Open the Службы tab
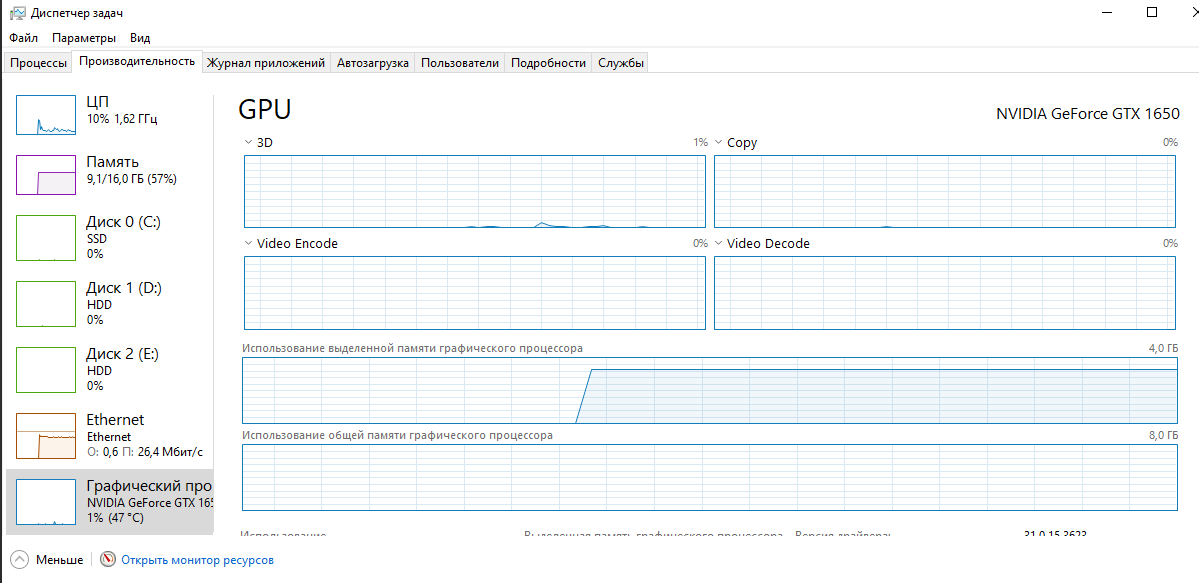Screen dimensions: 1199x583 click(x=620, y=63)
